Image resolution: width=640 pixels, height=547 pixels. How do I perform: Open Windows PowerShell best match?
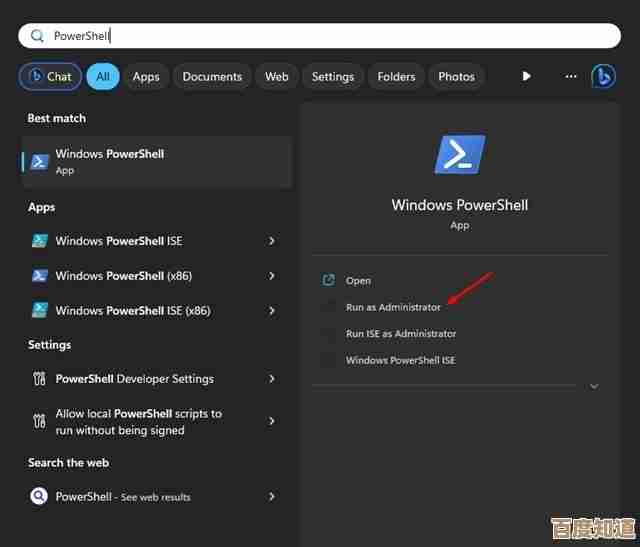[157, 162]
